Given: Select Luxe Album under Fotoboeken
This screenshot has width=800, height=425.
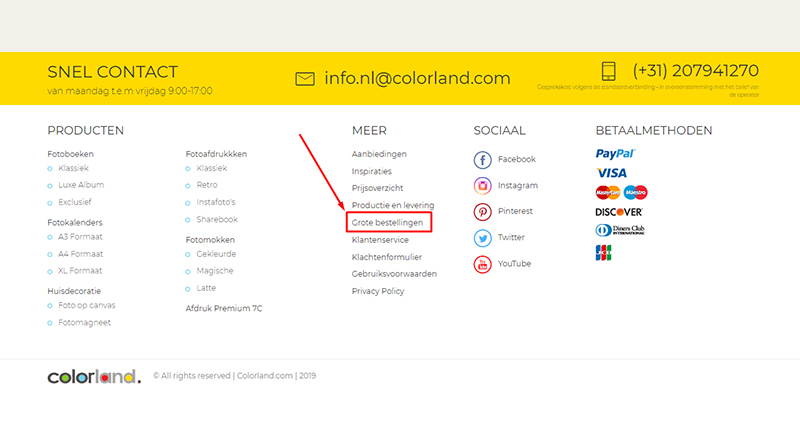Looking at the screenshot, I should [x=81, y=185].
